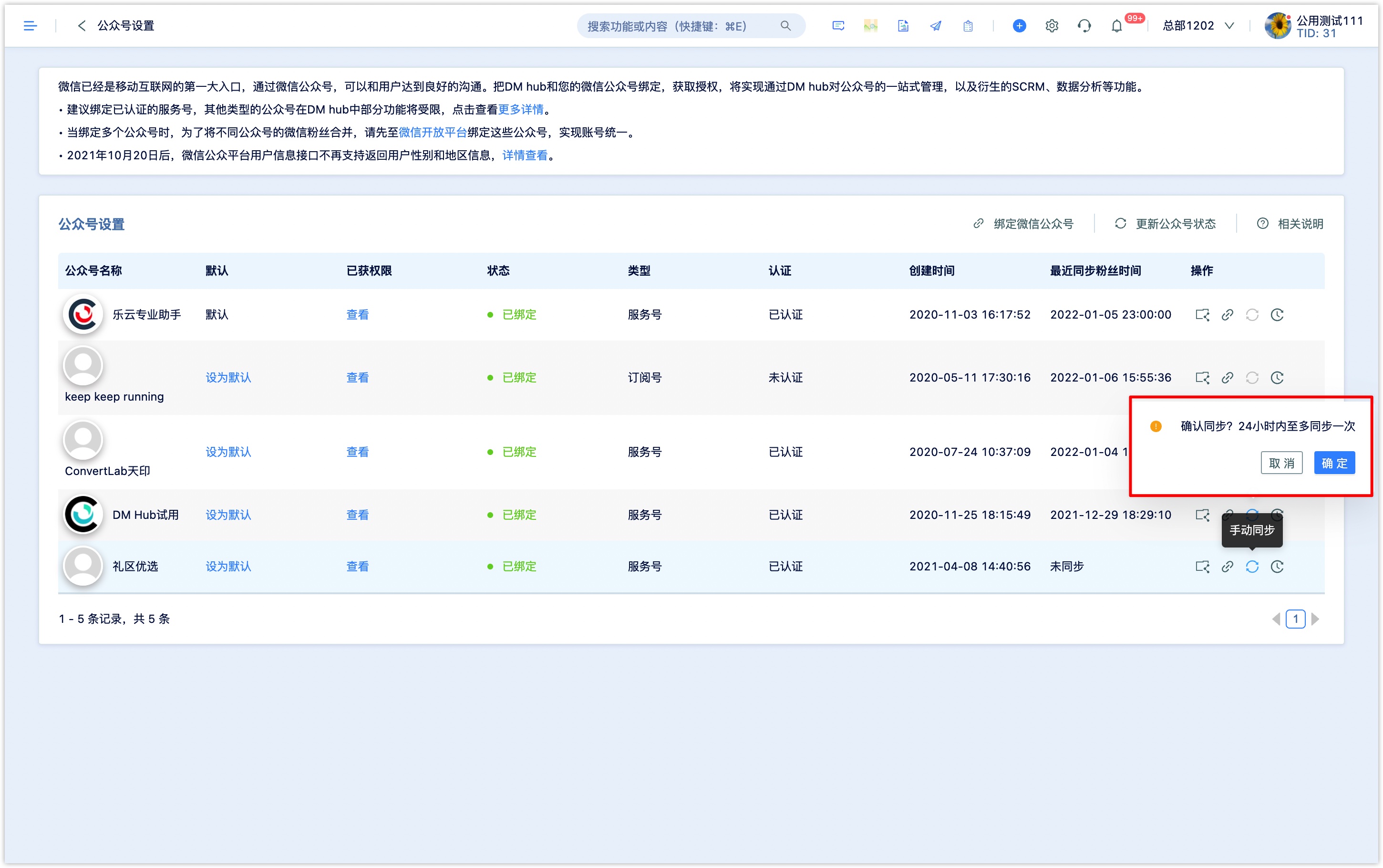
Task: Click the share icon in the keep keep running row
Action: 1202,378
